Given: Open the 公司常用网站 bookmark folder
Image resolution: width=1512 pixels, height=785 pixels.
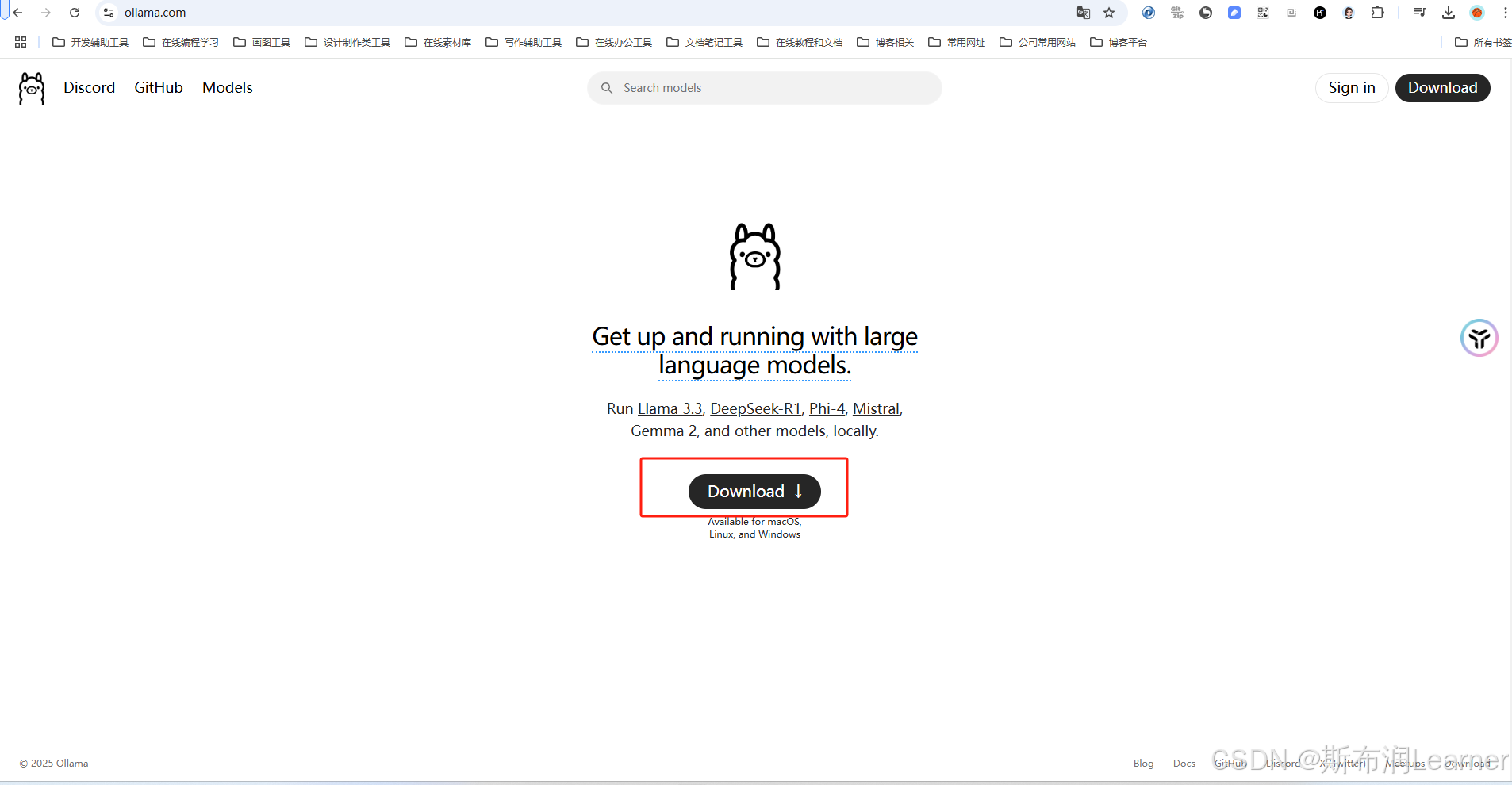Looking at the screenshot, I should [1038, 42].
